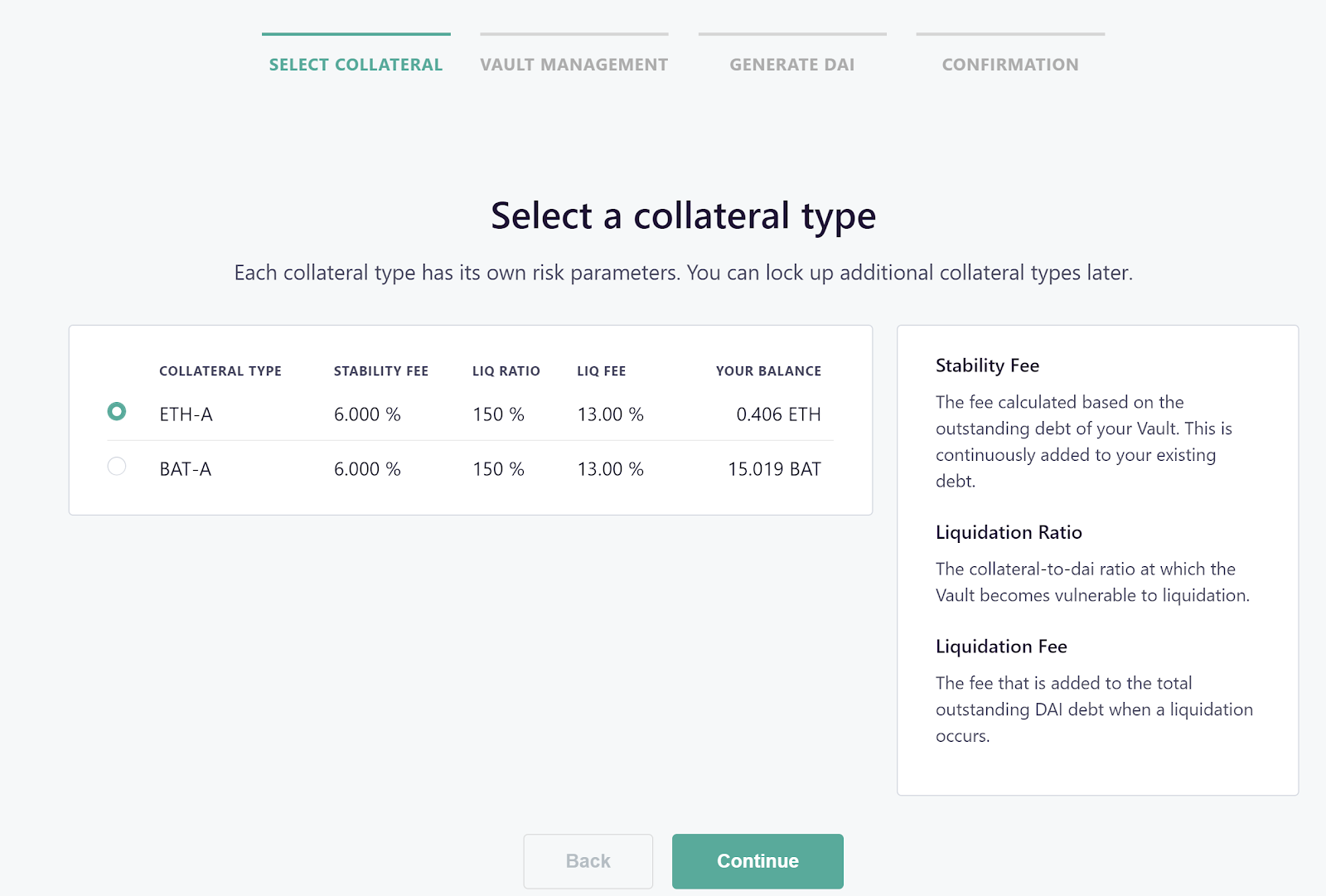Select the BAT-A collateral radio button

(117, 467)
